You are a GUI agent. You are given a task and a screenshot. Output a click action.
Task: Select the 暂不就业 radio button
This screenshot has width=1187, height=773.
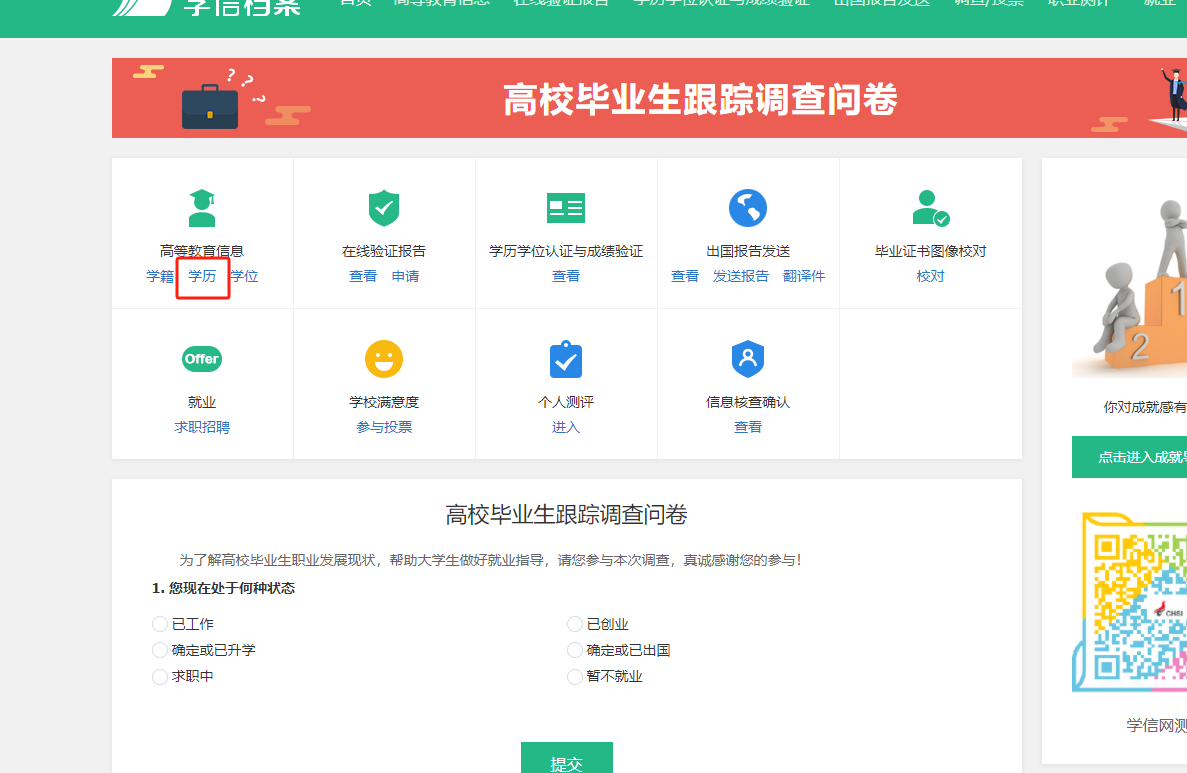click(x=575, y=676)
